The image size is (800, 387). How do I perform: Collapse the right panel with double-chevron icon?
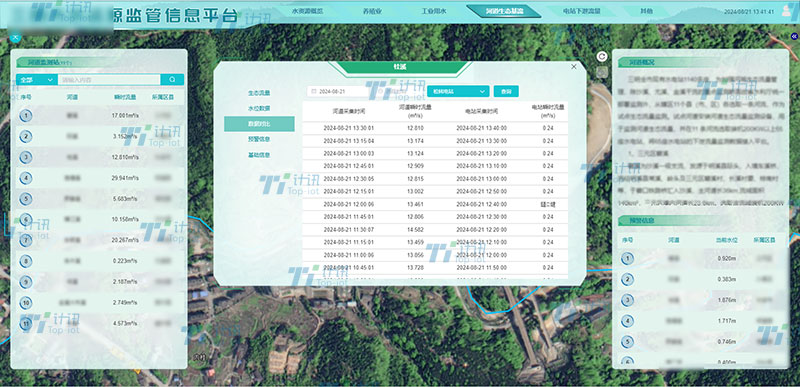(794, 36)
